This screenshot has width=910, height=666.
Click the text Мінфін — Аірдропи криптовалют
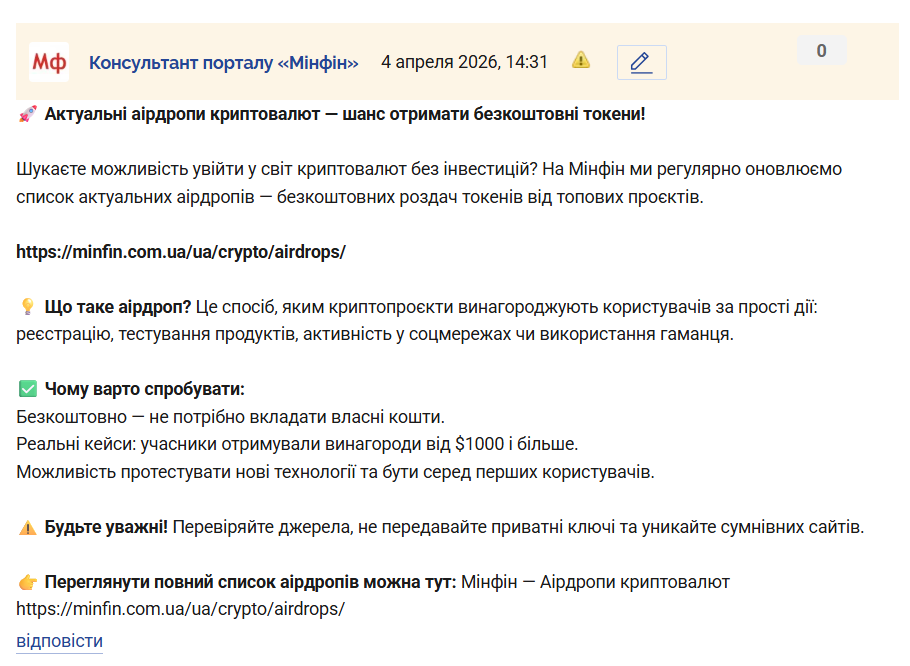pos(595,582)
